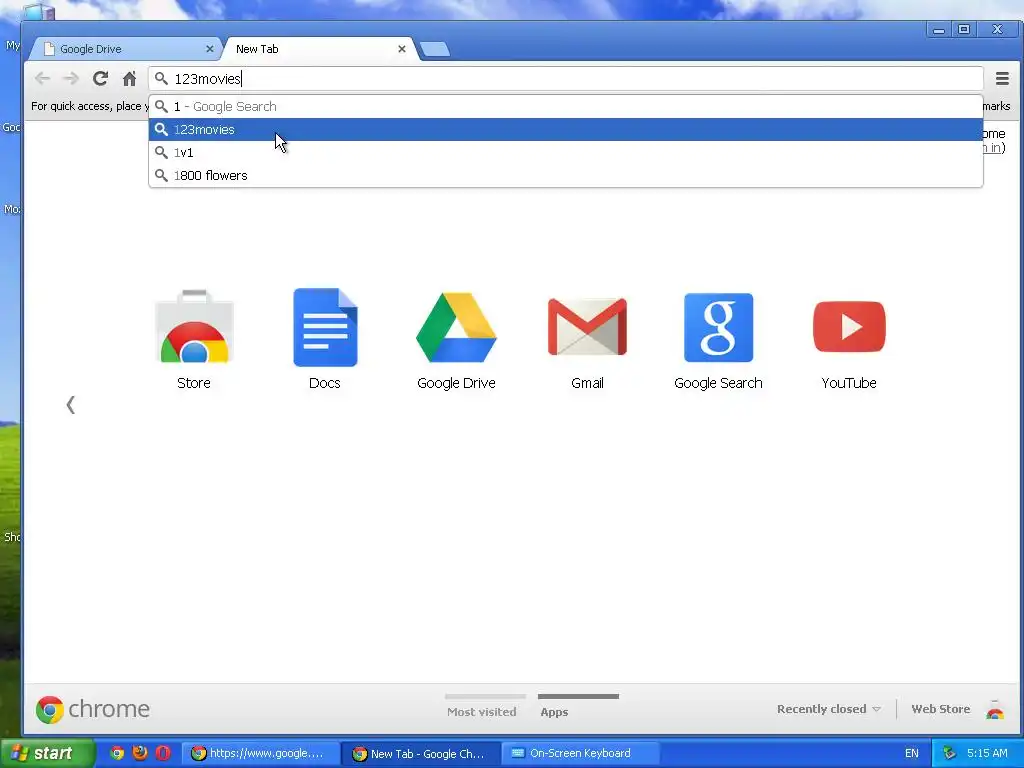The width and height of the screenshot is (1024, 768).
Task: Choose the 1800 flowers suggestion
Action: pyautogui.click(x=566, y=175)
